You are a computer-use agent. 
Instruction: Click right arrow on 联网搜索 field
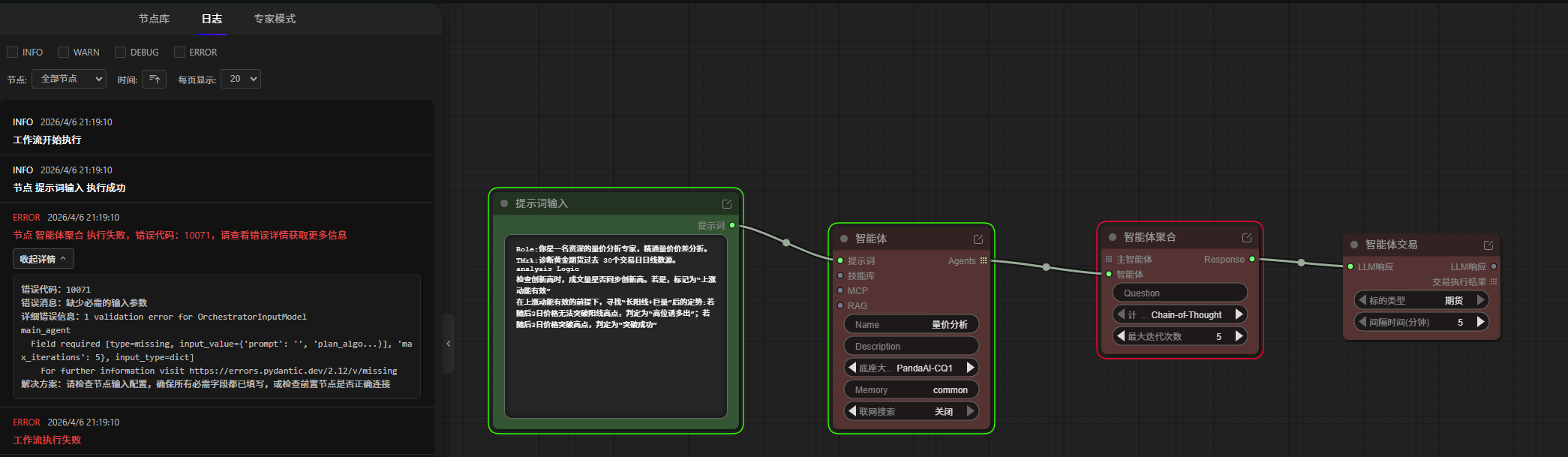point(970,411)
